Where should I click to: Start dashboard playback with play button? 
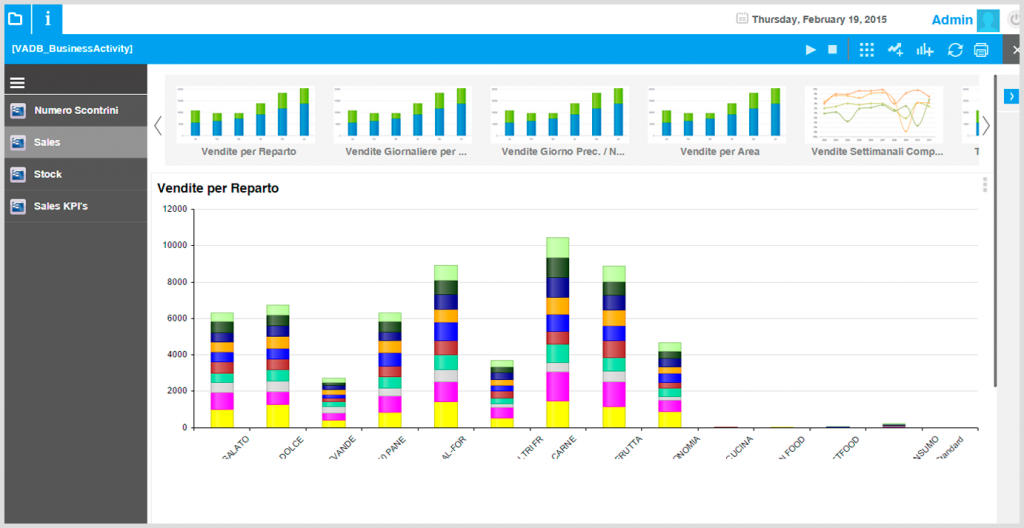point(810,50)
